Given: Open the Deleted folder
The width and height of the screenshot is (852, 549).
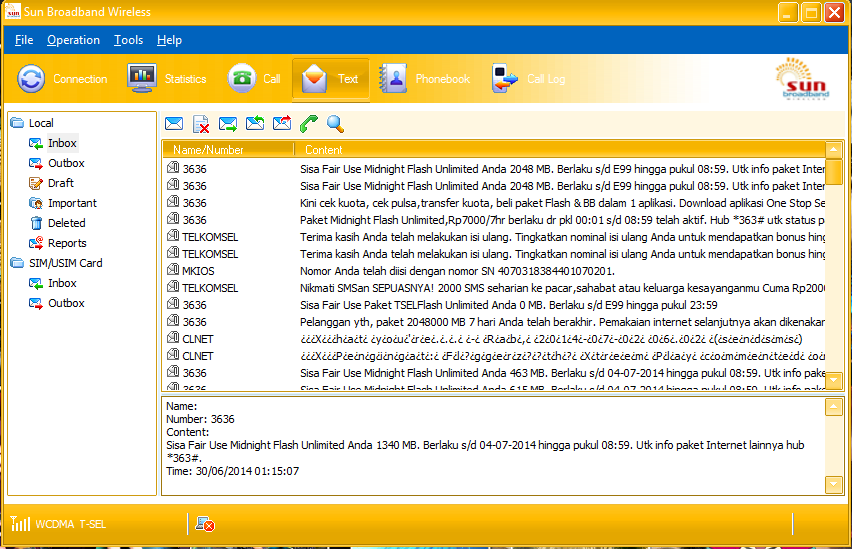Looking at the screenshot, I should (x=58, y=223).
